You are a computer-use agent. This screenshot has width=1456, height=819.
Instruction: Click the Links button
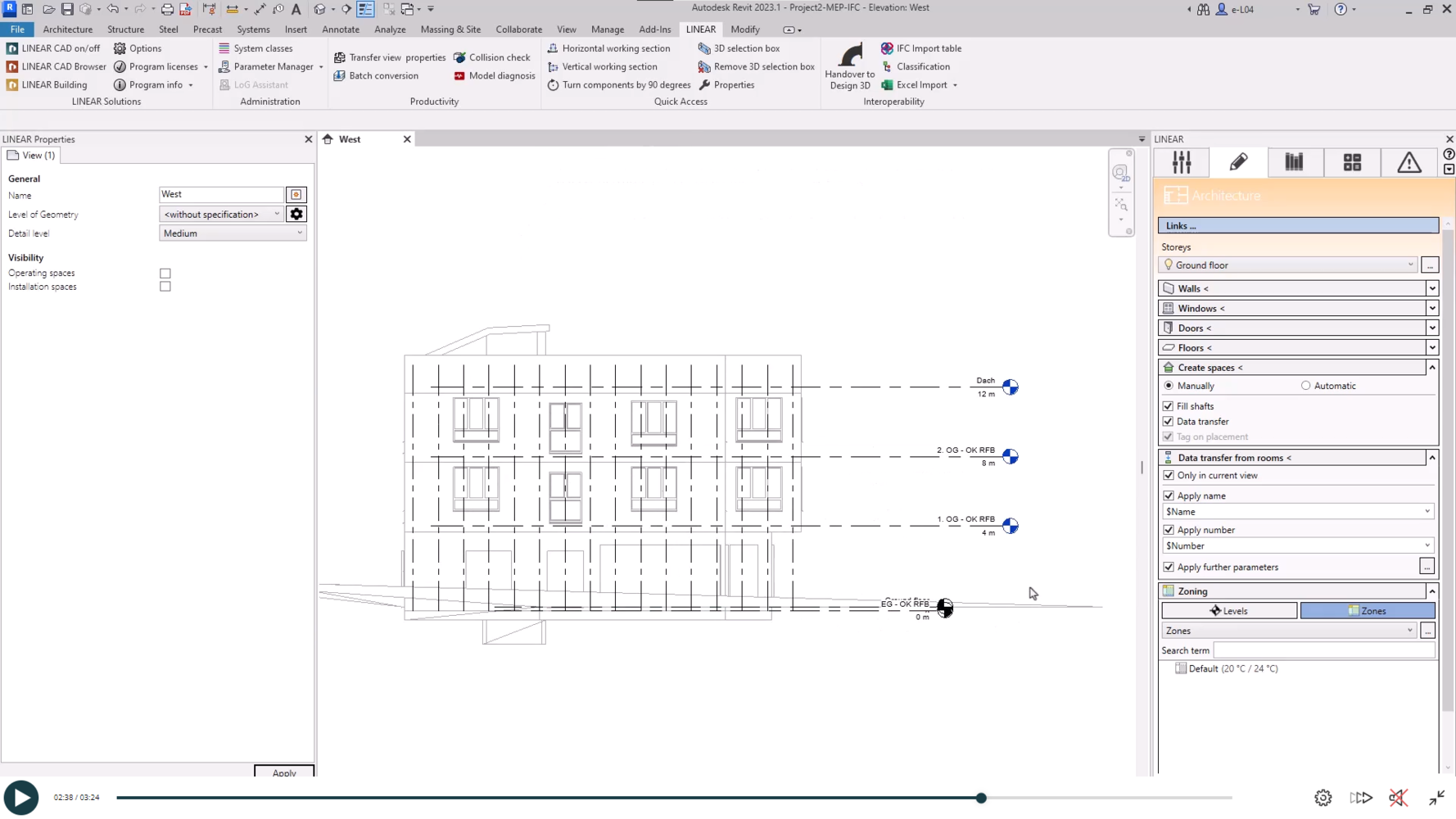1298,225
